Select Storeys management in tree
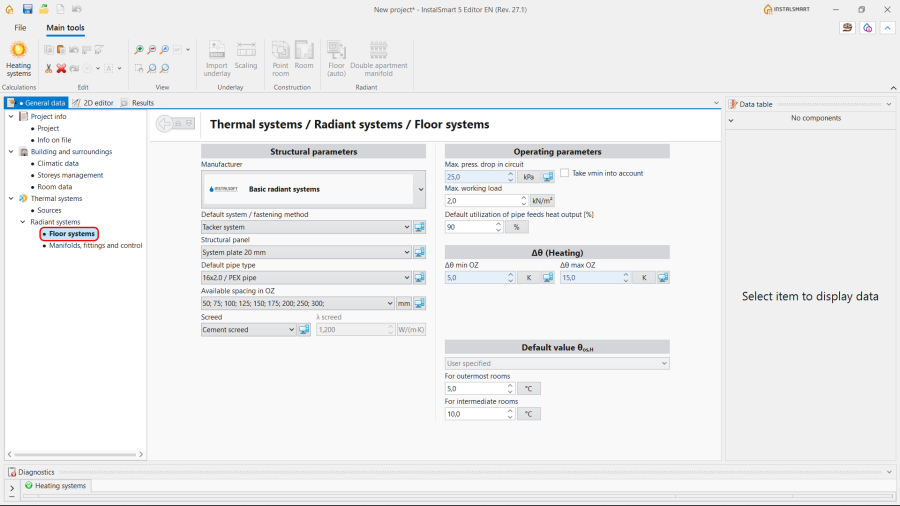The height and width of the screenshot is (506, 900). [x=70, y=175]
